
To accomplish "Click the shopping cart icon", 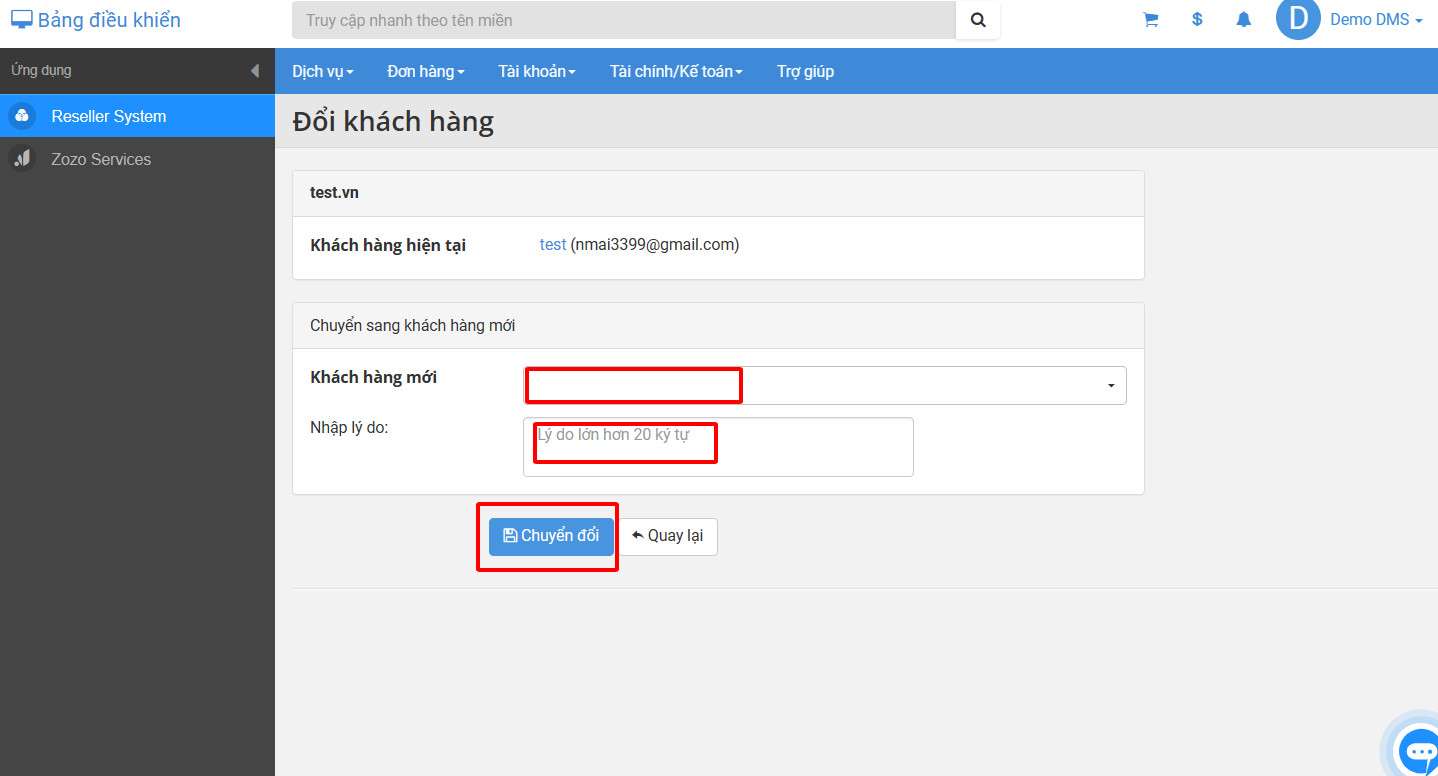I will [1150, 20].
